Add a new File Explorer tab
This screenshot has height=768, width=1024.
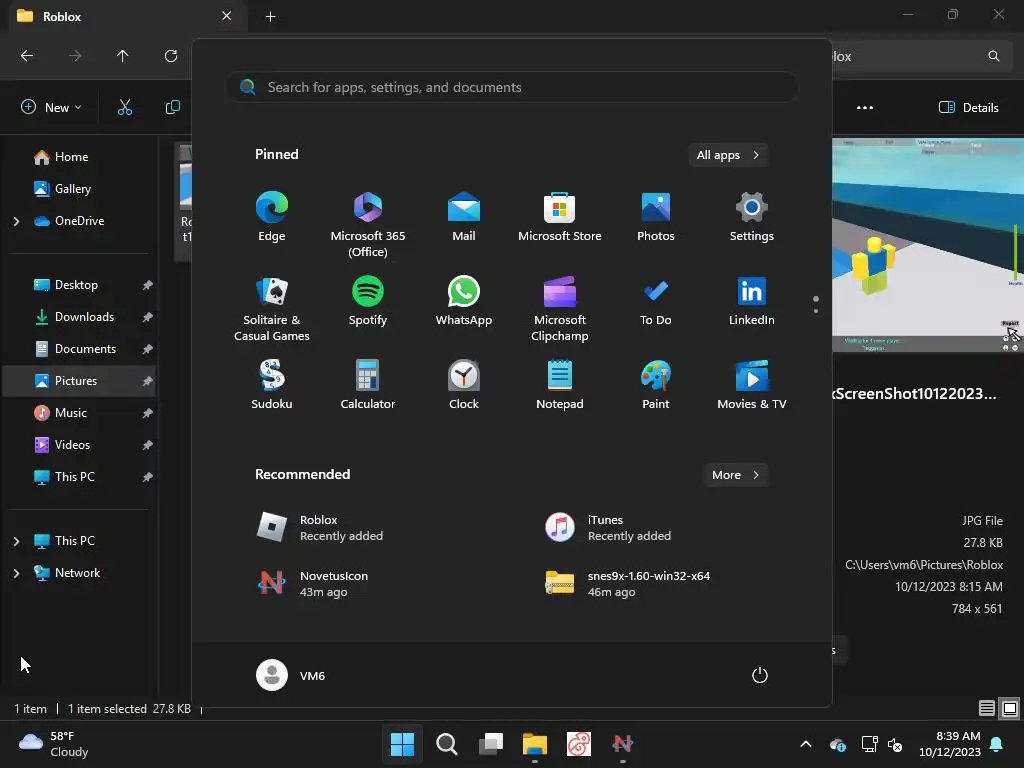coord(270,16)
